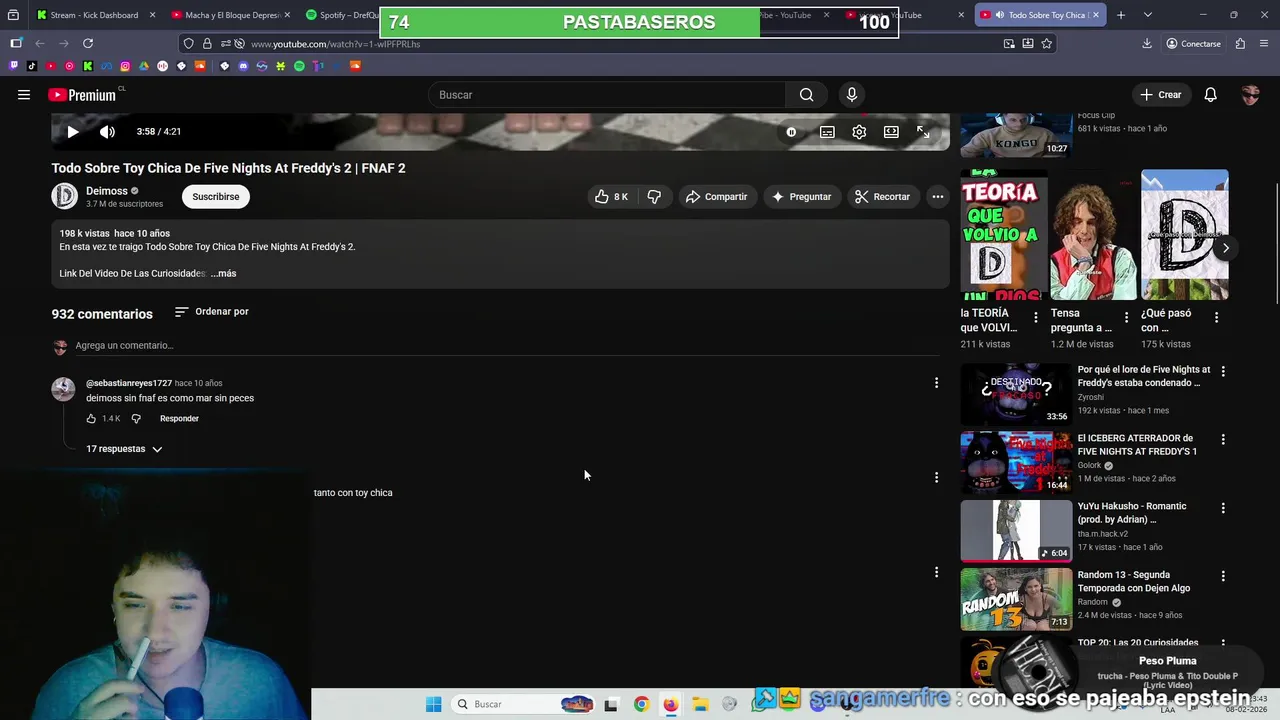The image size is (1280, 720).
Task: Open options for '¿Qué pasó con ...' video
Action: (1216, 318)
